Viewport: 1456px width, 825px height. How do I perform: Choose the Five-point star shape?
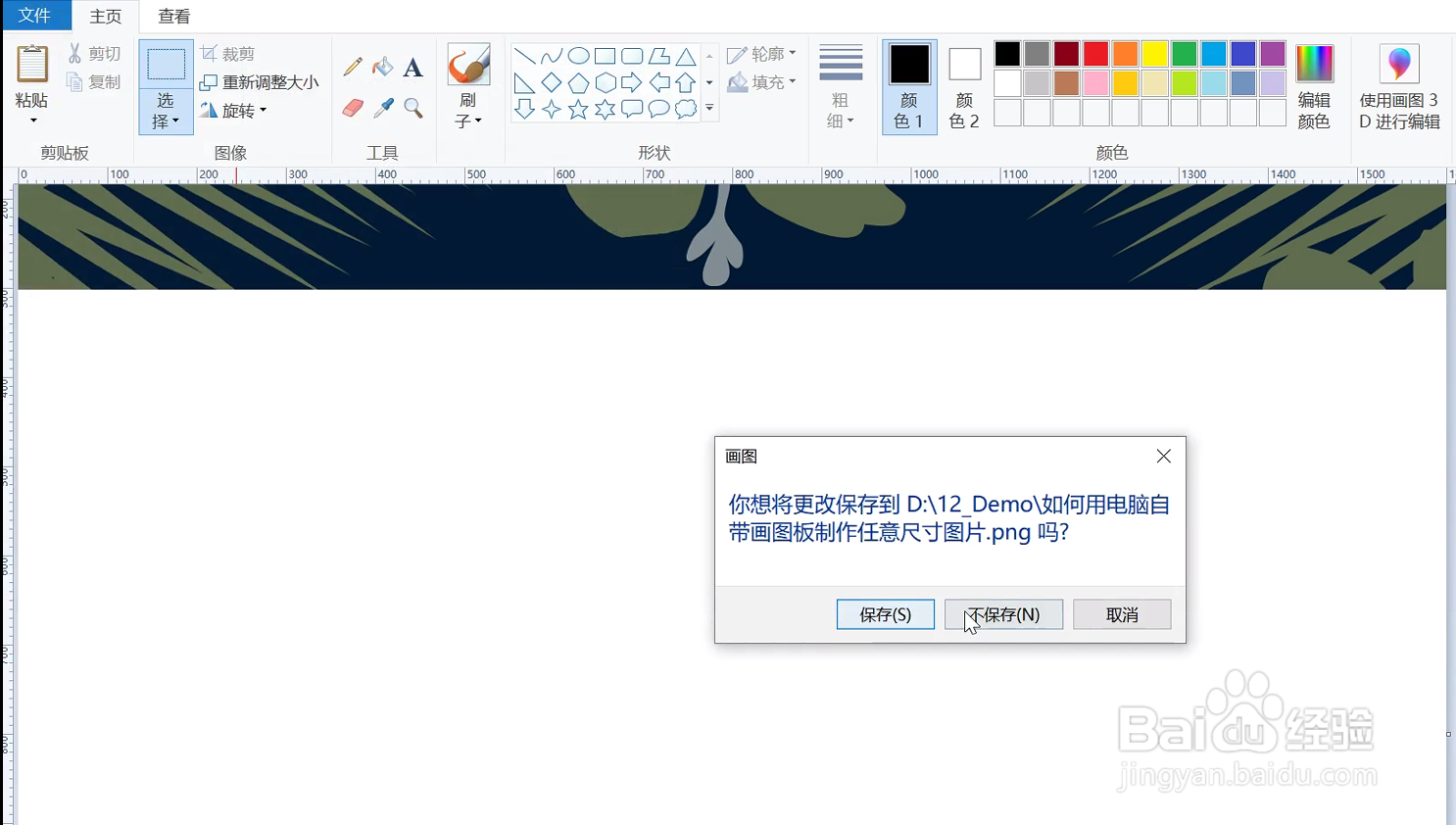[578, 109]
